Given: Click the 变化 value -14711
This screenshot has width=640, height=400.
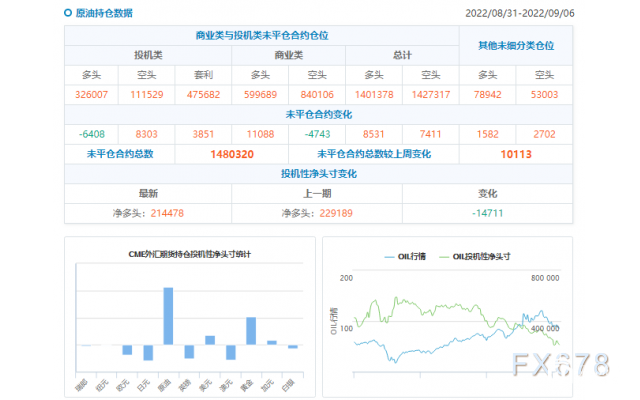Looking at the screenshot, I should (488, 213).
